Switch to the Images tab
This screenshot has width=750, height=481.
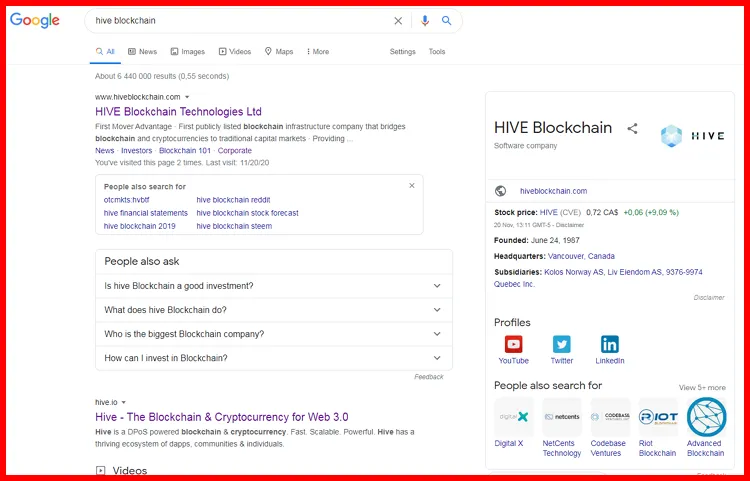tap(188, 52)
